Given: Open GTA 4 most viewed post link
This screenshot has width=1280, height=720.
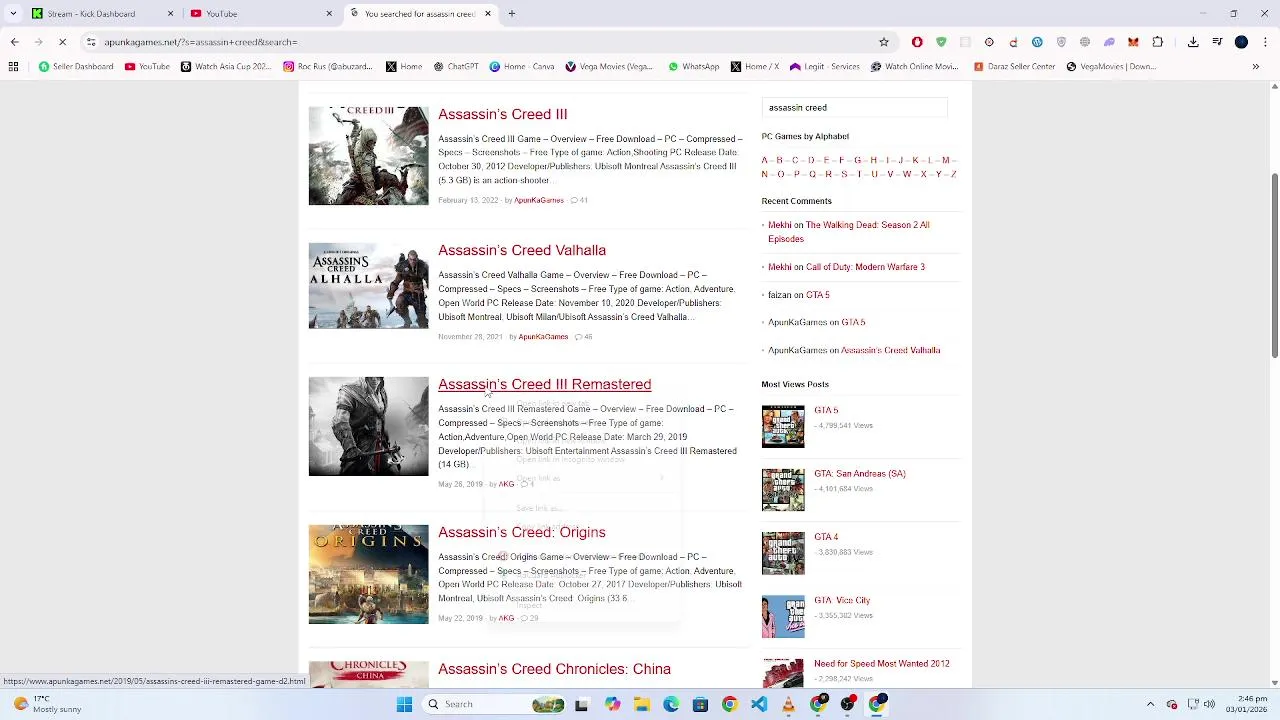Looking at the screenshot, I should [826, 537].
